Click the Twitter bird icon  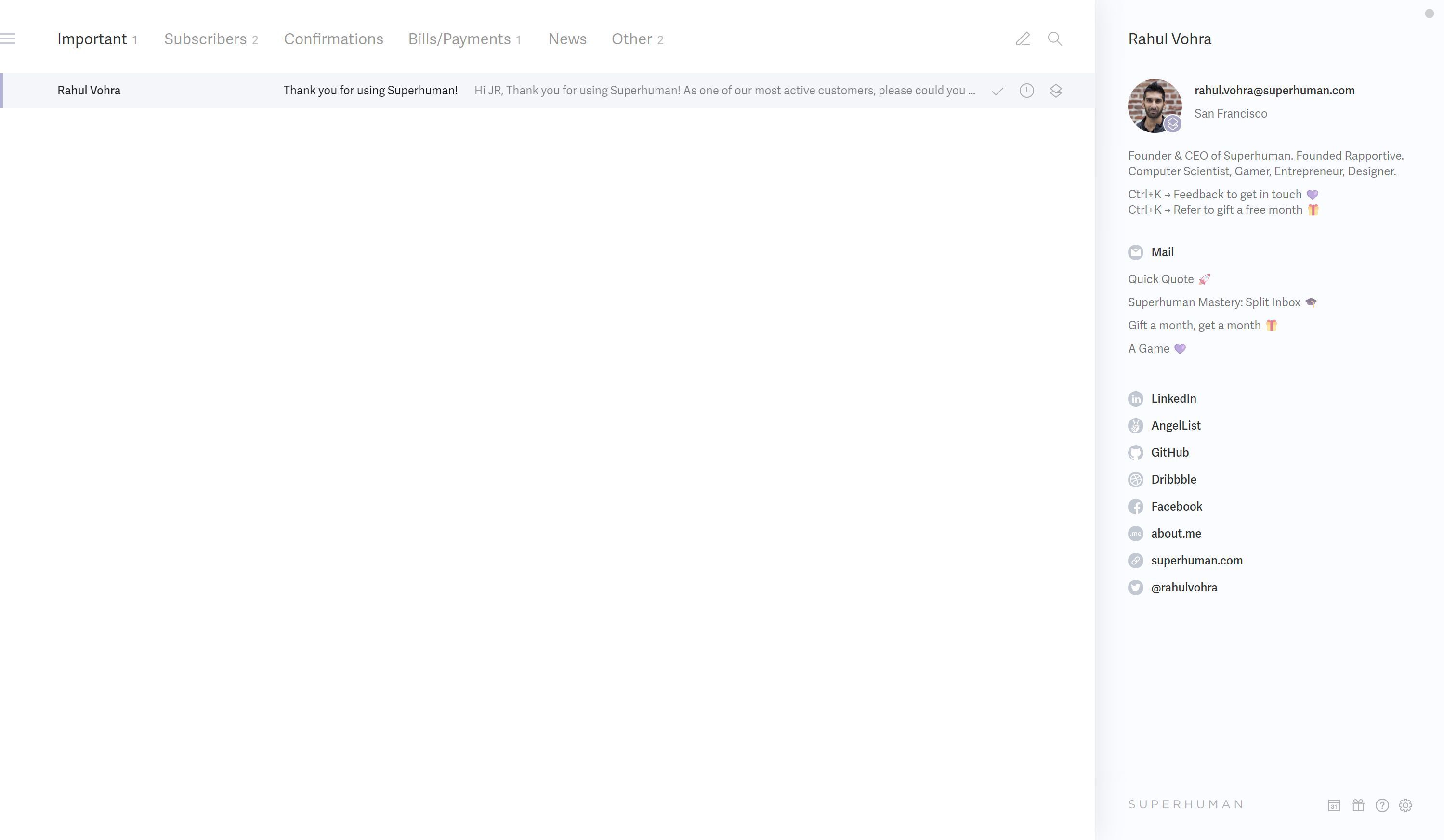(1135, 587)
